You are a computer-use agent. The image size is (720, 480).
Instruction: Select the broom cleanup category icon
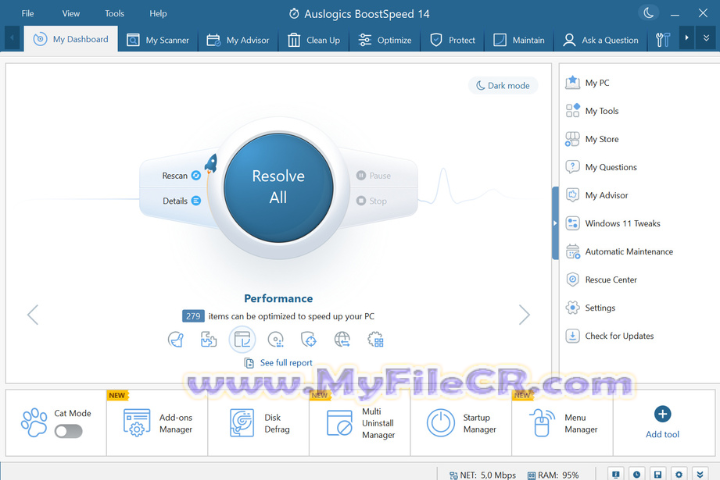[175, 339]
